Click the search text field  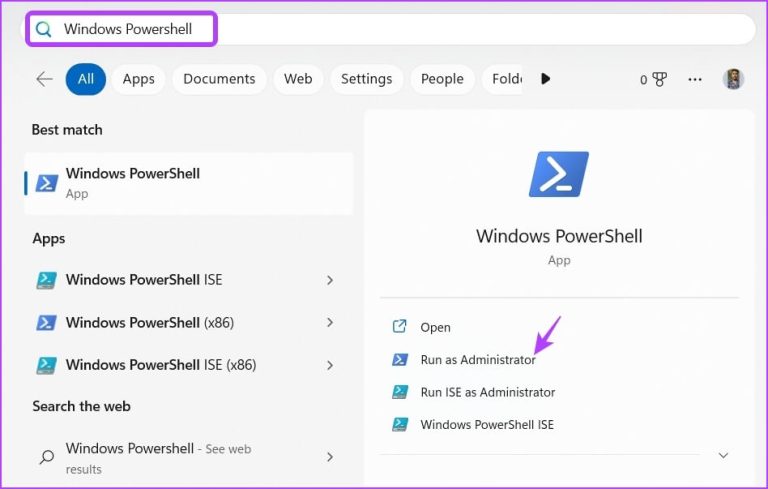390,29
